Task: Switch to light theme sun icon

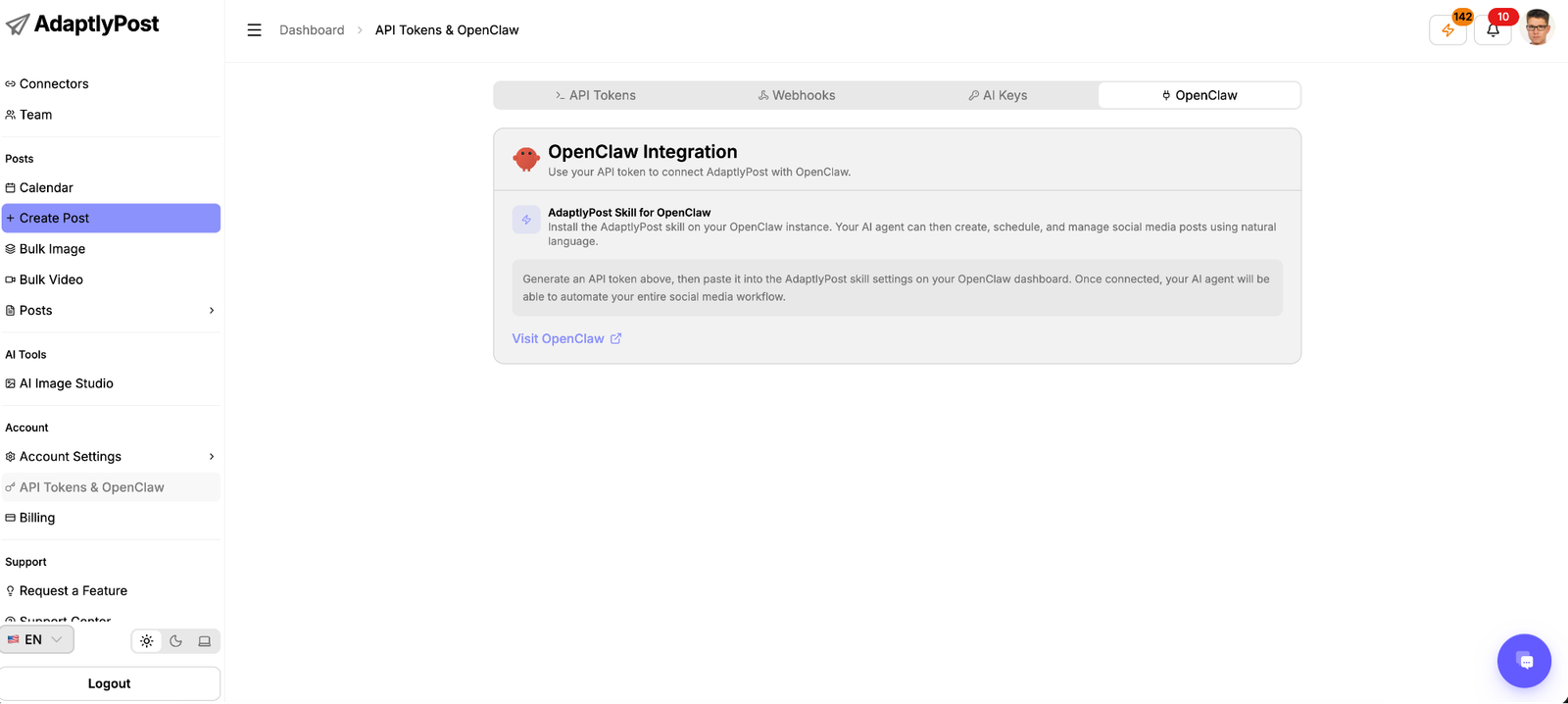Action: (x=146, y=641)
